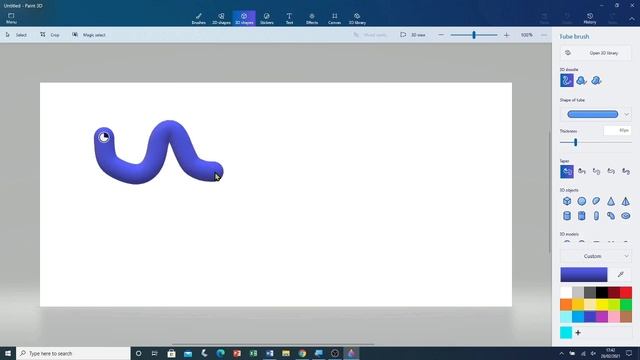Image resolution: width=640 pixels, height=360 pixels.
Task: Open the Windows Start menu
Action: click(8, 353)
